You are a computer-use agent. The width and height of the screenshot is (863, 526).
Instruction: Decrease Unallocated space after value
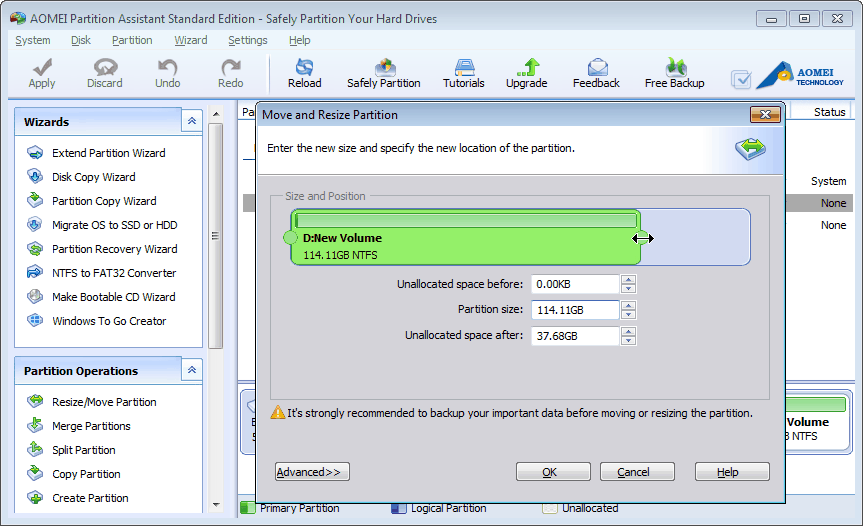coord(629,340)
